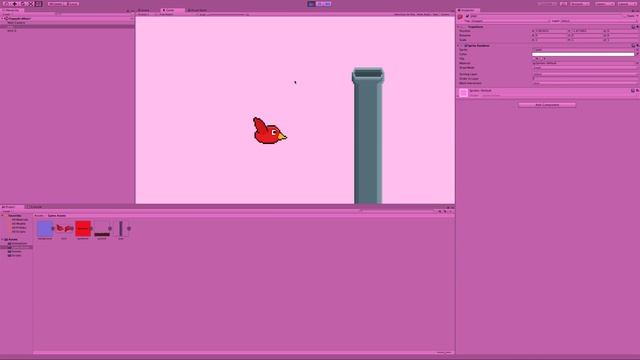Open the Layers dropdown in the toolbar
Screen dimensions: 640x360
pyautogui.click(x=604, y=4)
